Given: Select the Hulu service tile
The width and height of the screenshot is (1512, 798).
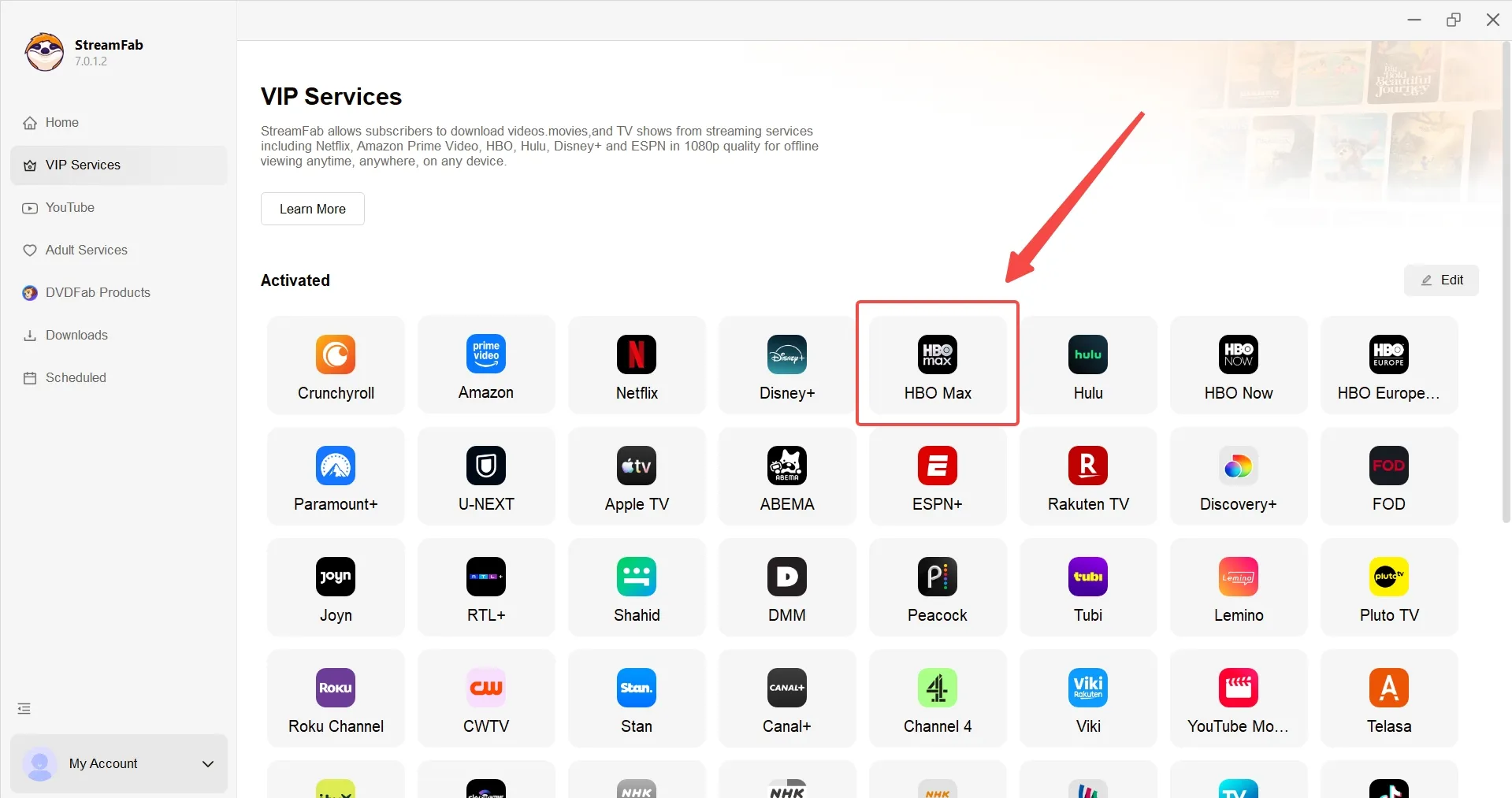Looking at the screenshot, I should point(1087,365).
